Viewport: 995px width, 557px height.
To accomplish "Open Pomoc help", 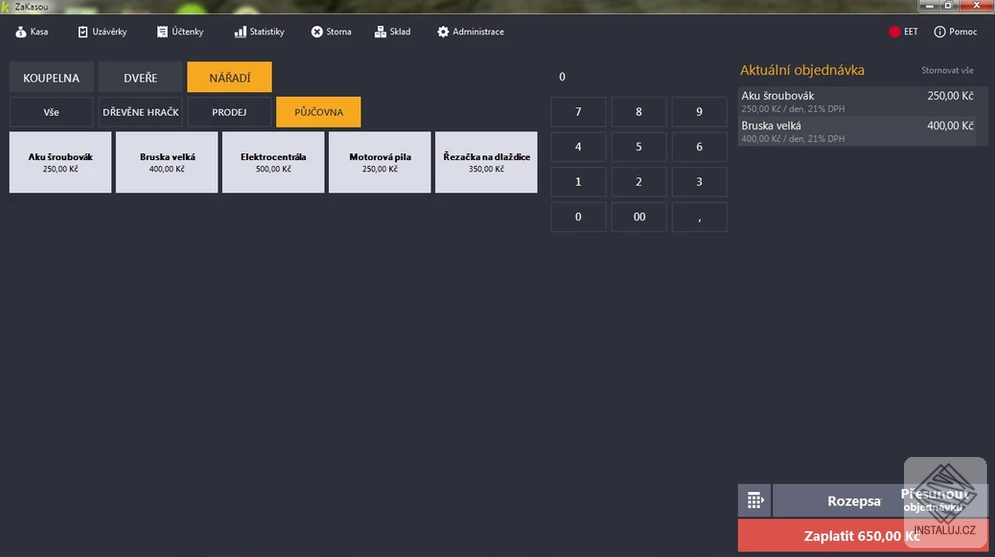I will coord(955,32).
